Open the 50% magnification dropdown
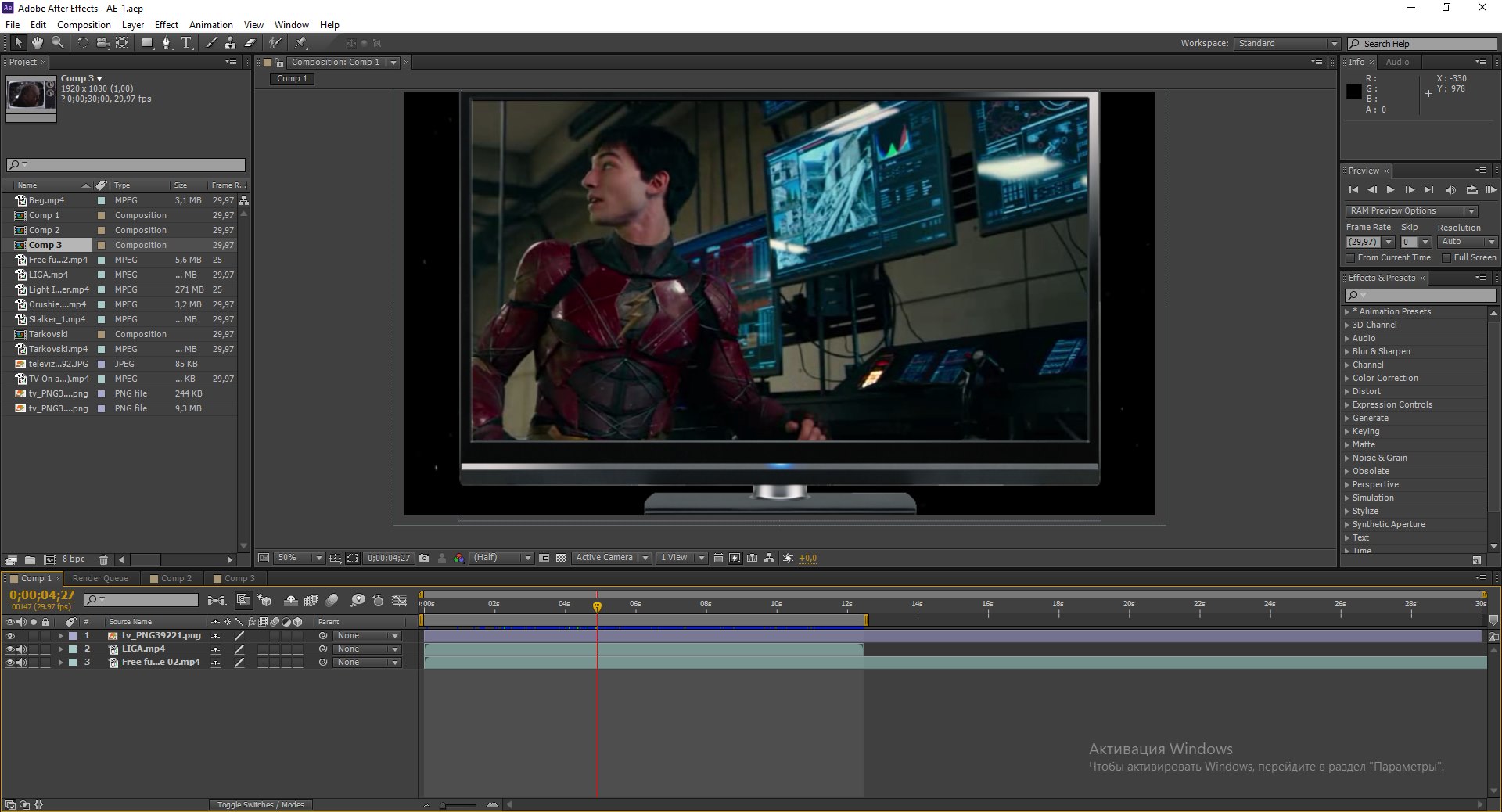The width and height of the screenshot is (1502, 812). 300,558
